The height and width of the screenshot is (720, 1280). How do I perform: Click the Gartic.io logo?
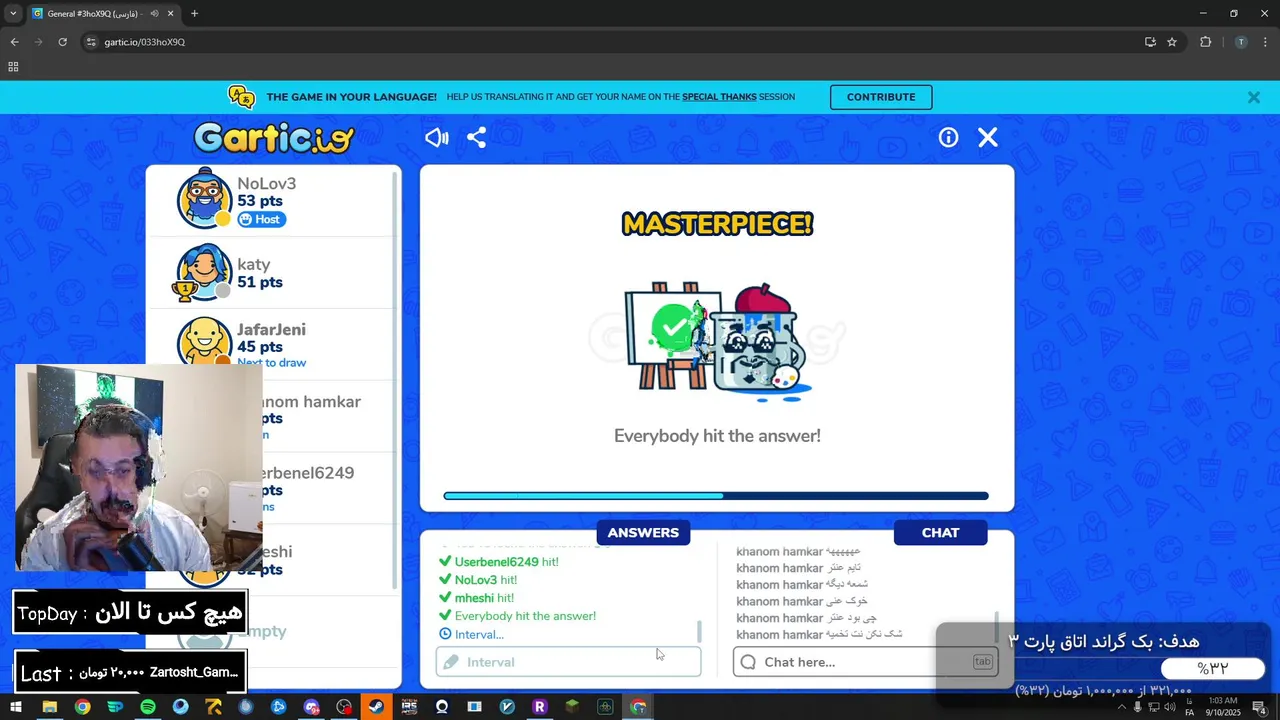274,138
